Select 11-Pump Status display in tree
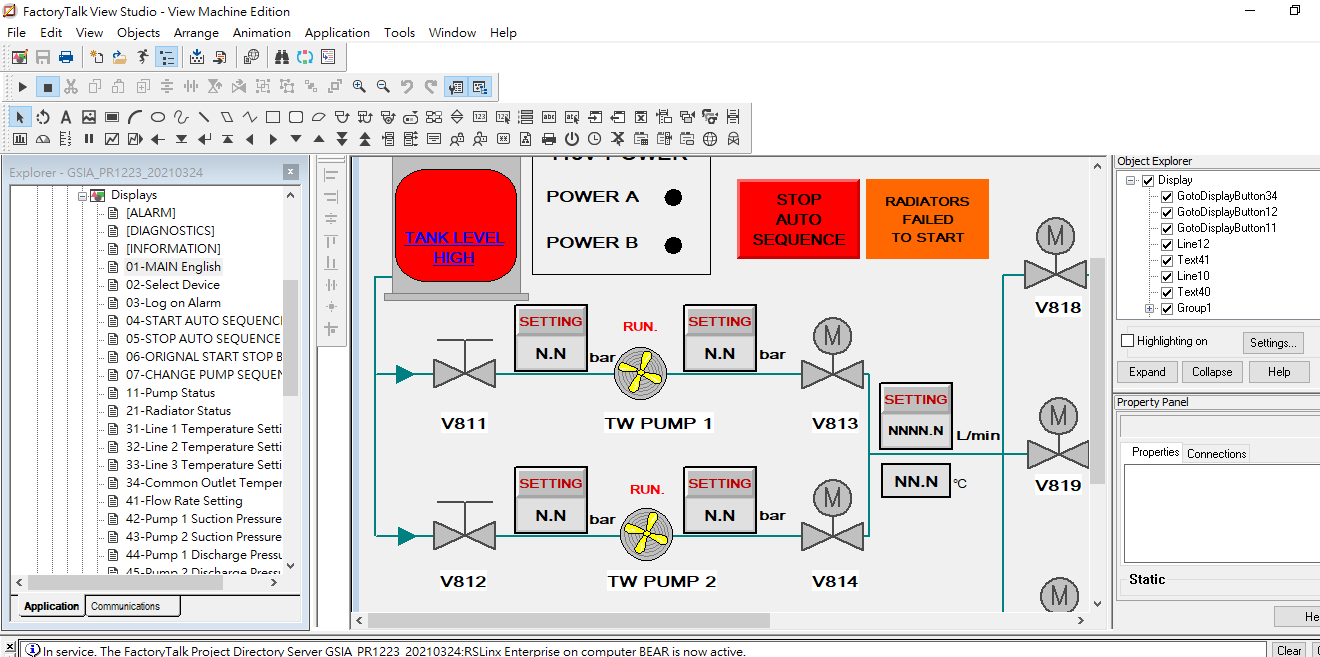The height and width of the screenshot is (657, 1320). [170, 393]
